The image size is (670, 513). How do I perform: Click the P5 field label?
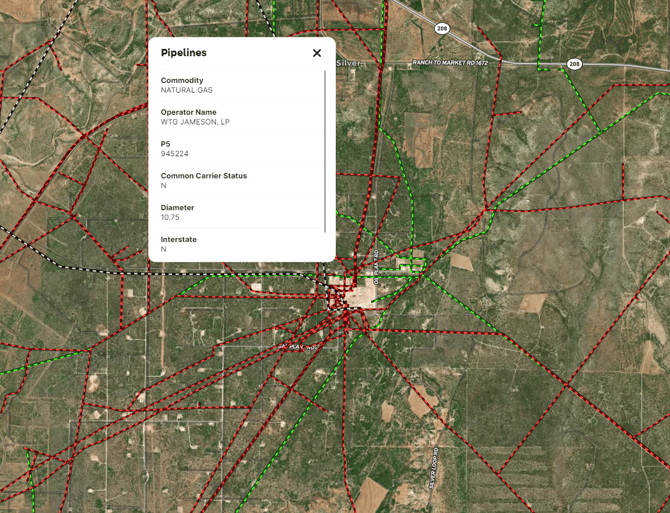click(165, 144)
